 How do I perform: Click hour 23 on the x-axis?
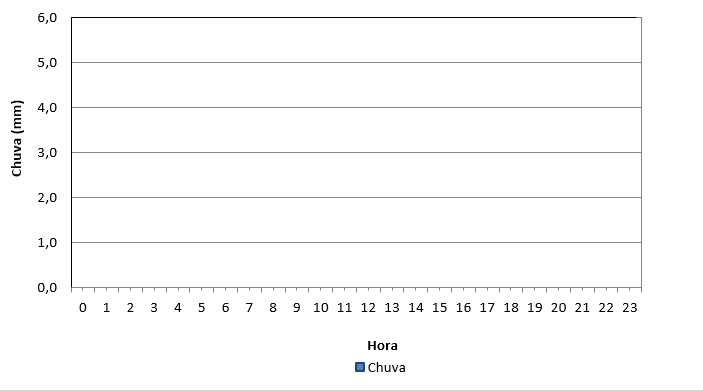click(629, 308)
